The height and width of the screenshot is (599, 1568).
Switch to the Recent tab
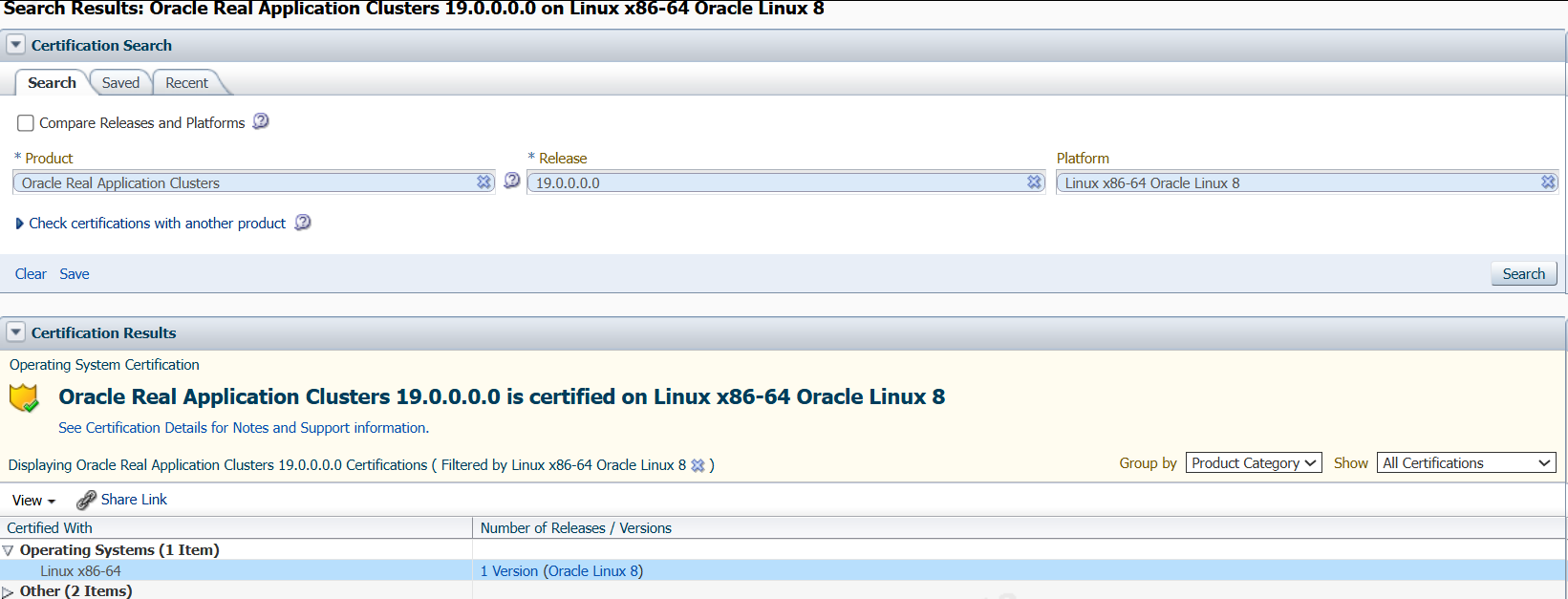(186, 83)
